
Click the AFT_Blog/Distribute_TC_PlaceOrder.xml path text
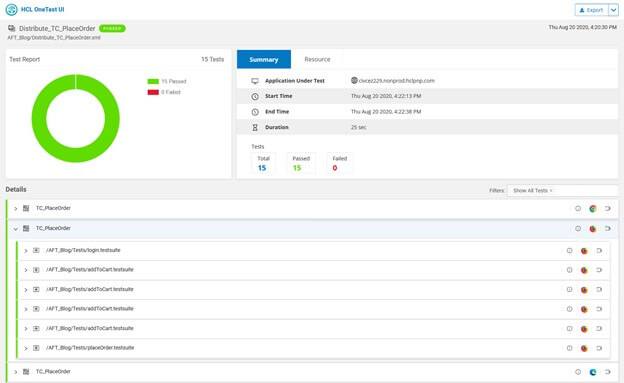click(x=54, y=38)
